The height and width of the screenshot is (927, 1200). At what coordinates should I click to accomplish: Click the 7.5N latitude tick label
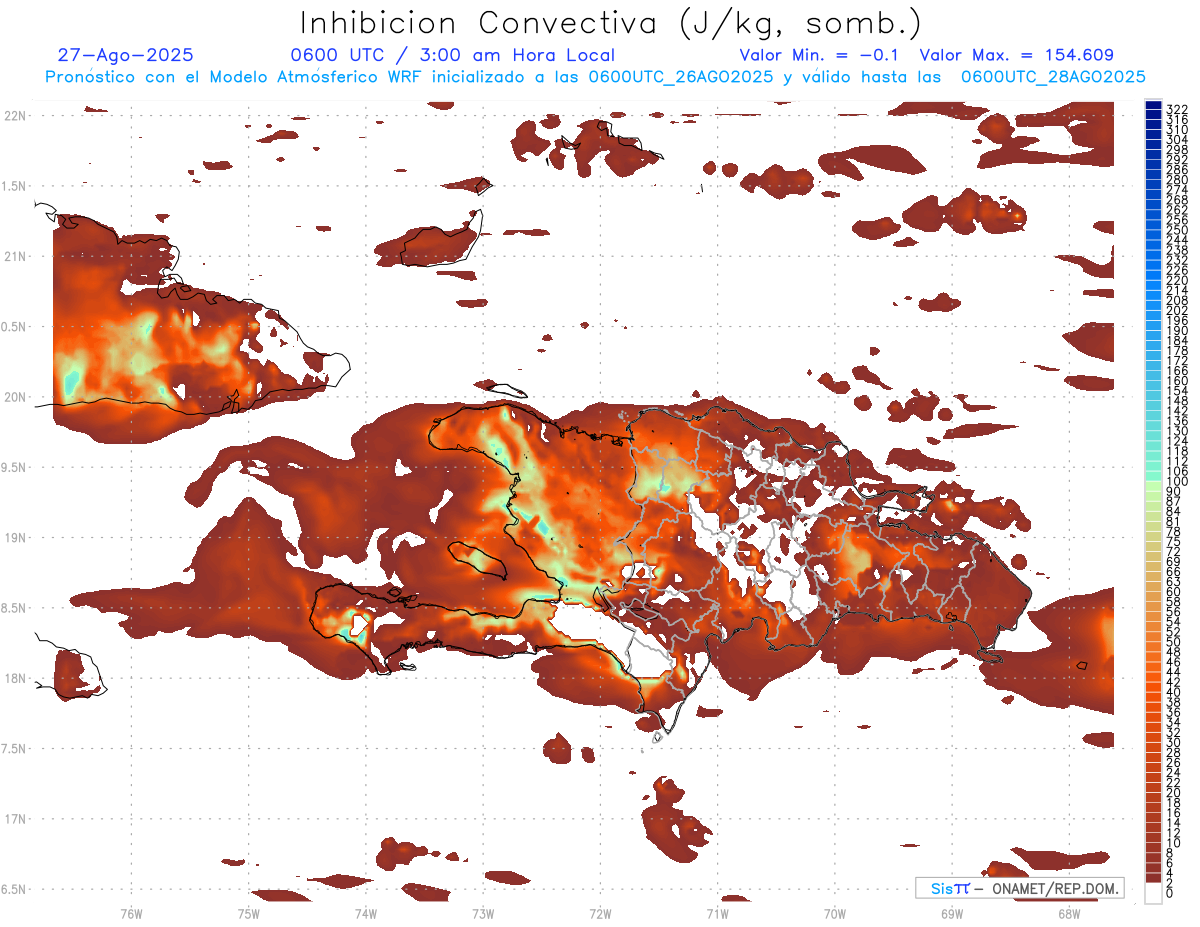pyautogui.click(x=14, y=749)
